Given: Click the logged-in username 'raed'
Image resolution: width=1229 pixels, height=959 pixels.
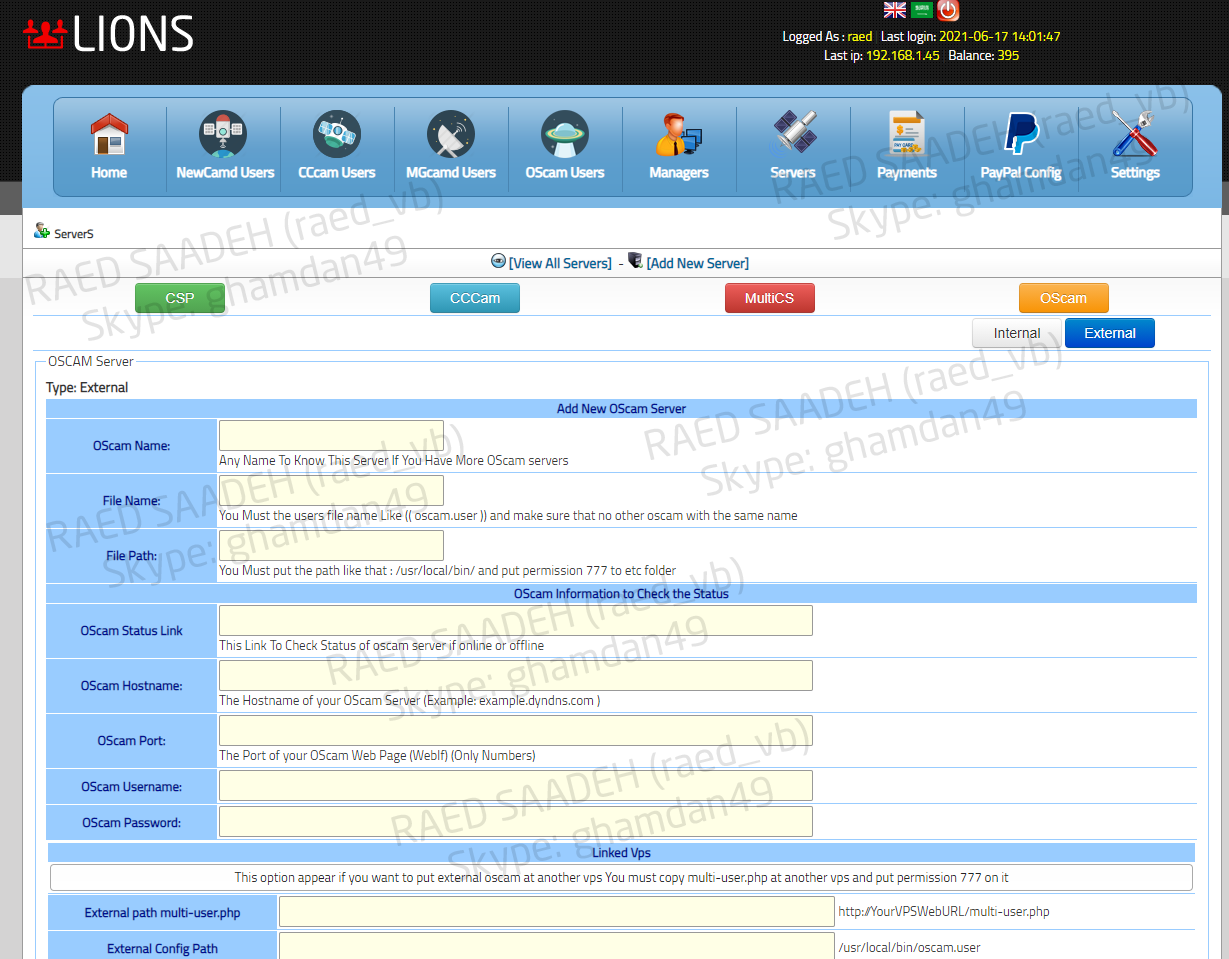Looking at the screenshot, I should coord(860,36).
